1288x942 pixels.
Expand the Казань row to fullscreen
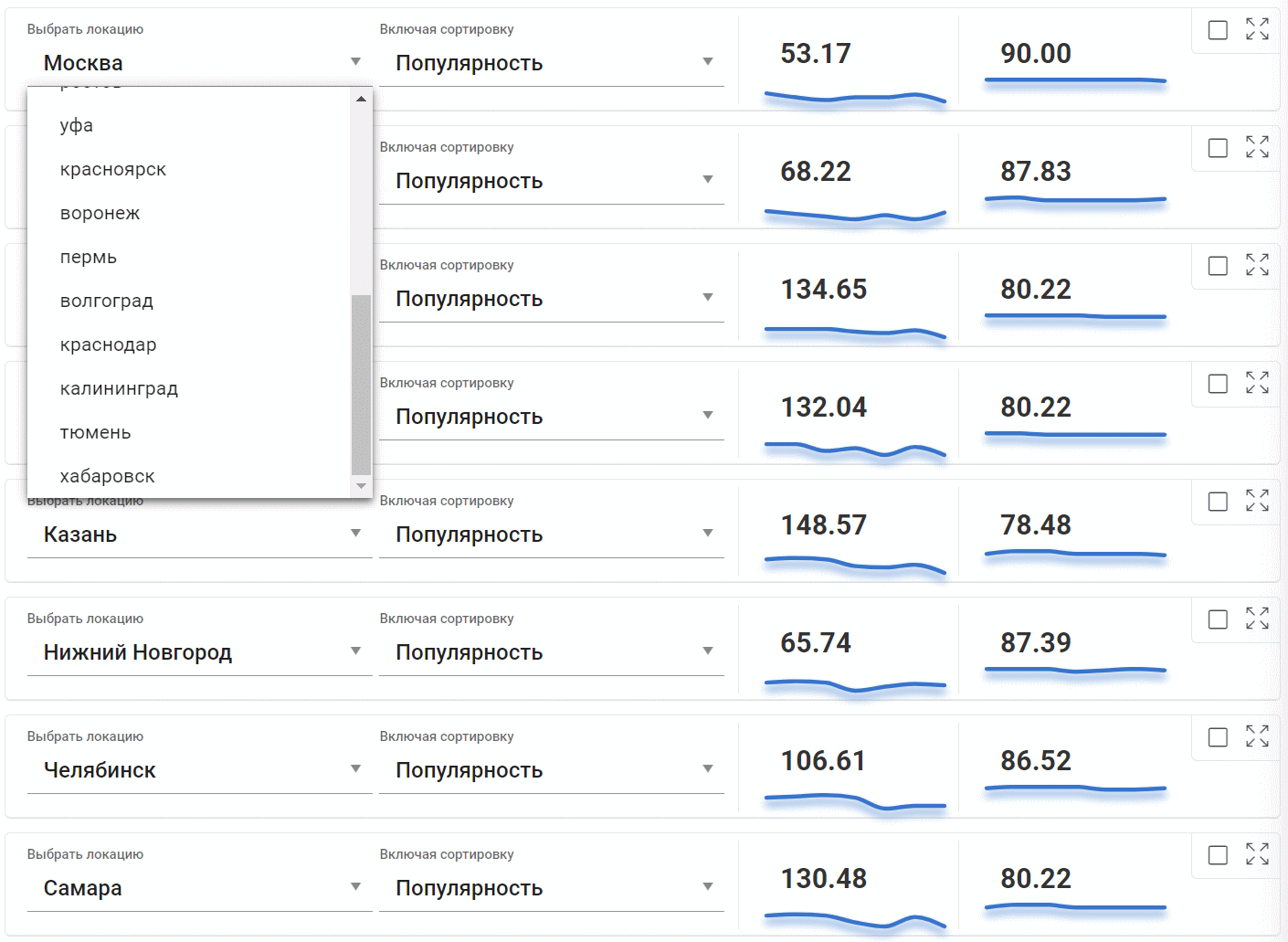point(1257,501)
